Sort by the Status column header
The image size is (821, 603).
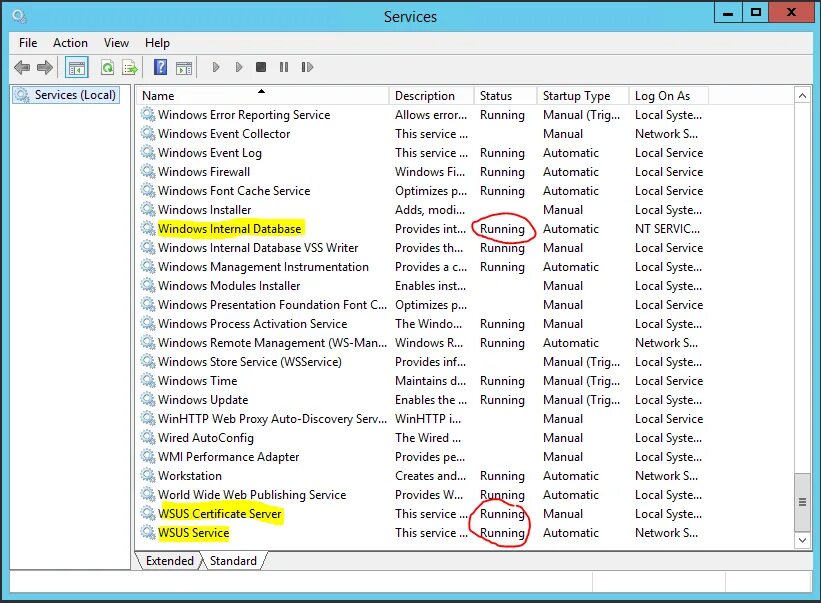coord(505,96)
